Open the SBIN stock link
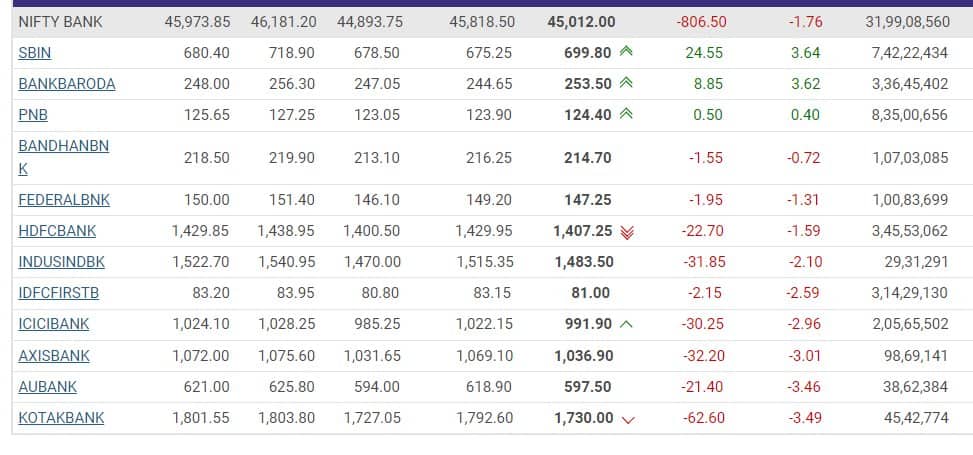 (35, 52)
